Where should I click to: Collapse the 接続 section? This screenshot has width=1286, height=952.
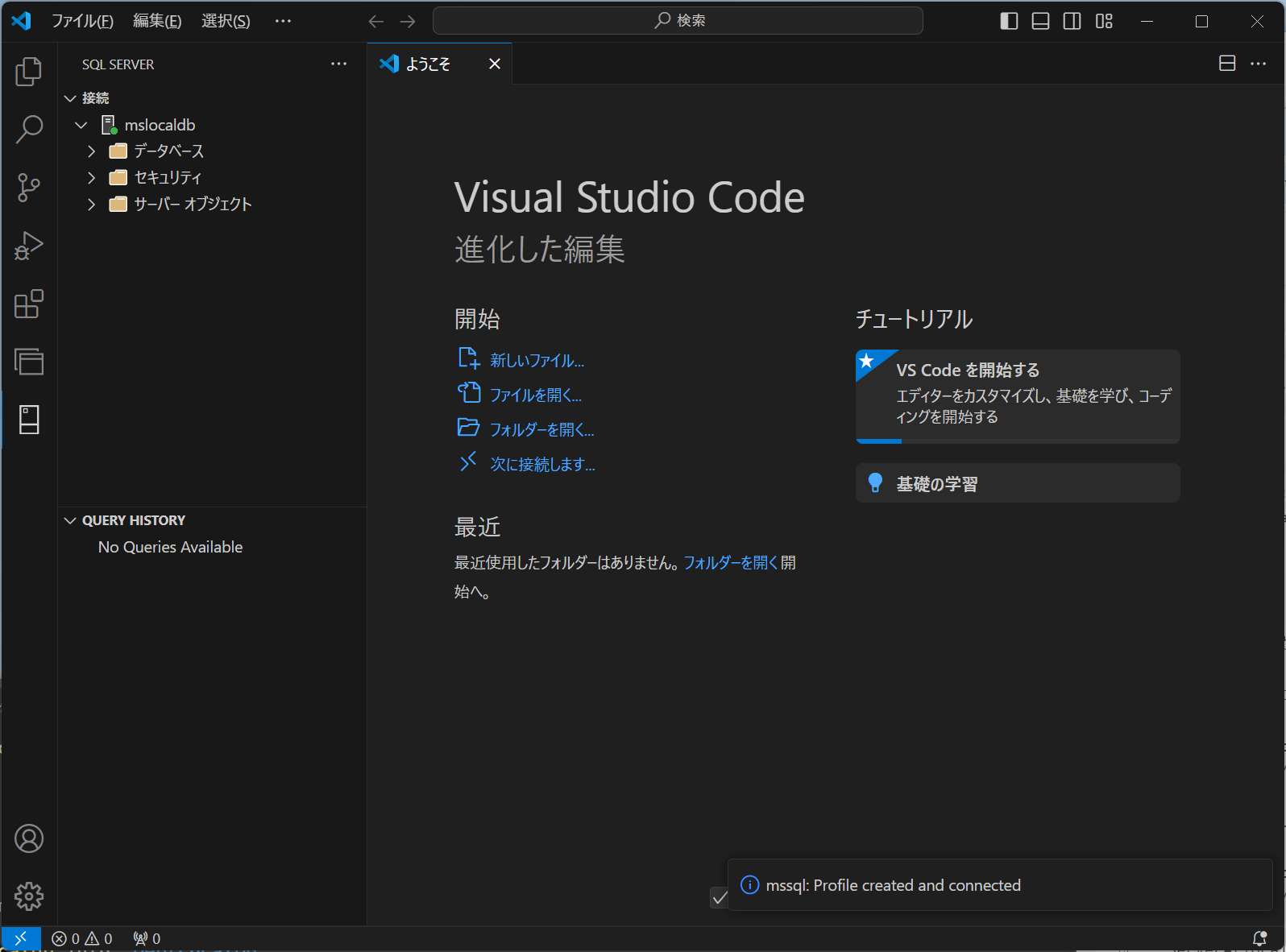pos(70,98)
